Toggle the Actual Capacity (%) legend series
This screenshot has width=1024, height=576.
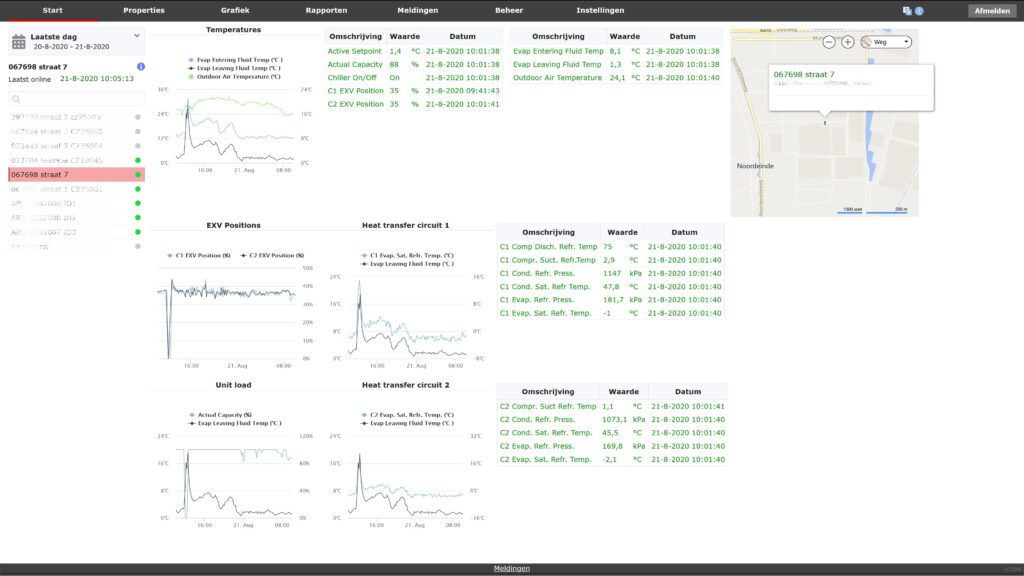point(220,415)
